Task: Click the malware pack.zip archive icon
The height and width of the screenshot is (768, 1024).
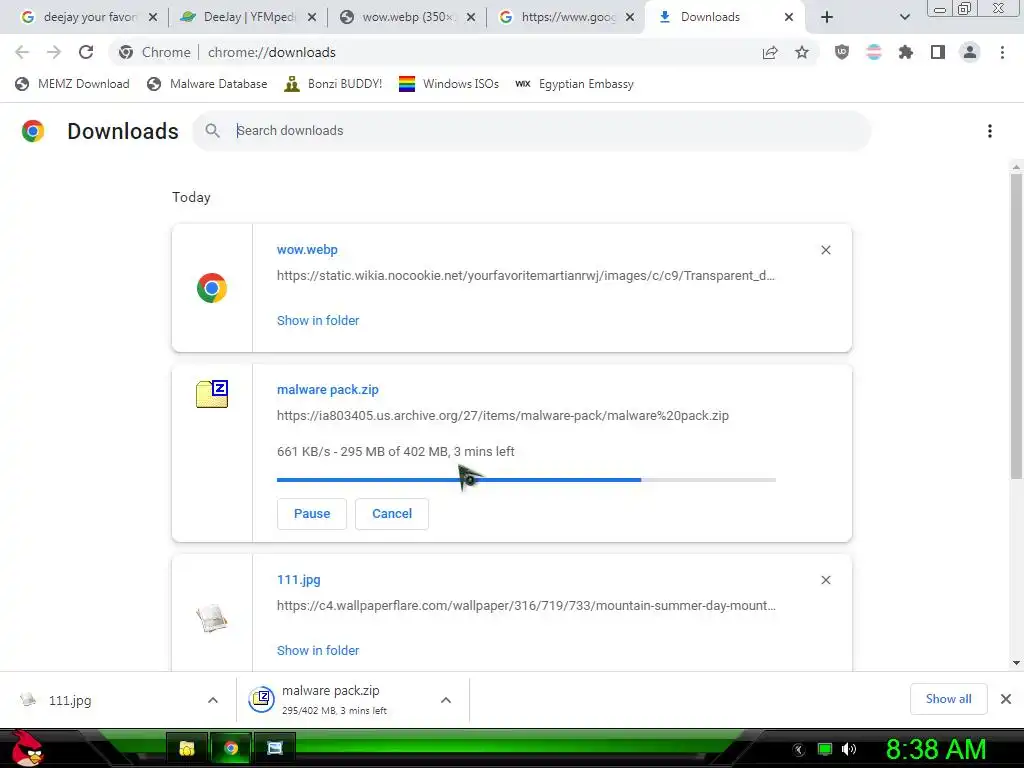Action: [212, 394]
